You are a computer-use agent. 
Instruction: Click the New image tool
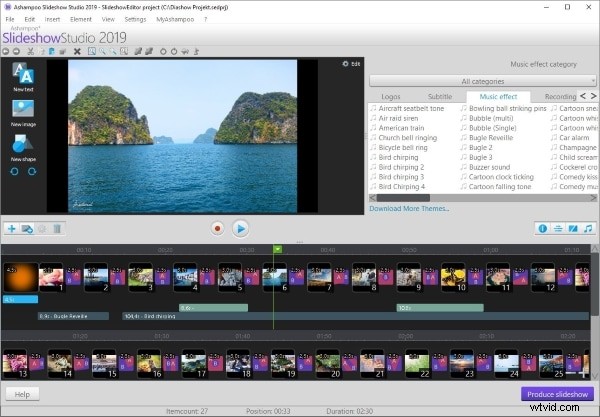tap(23, 110)
